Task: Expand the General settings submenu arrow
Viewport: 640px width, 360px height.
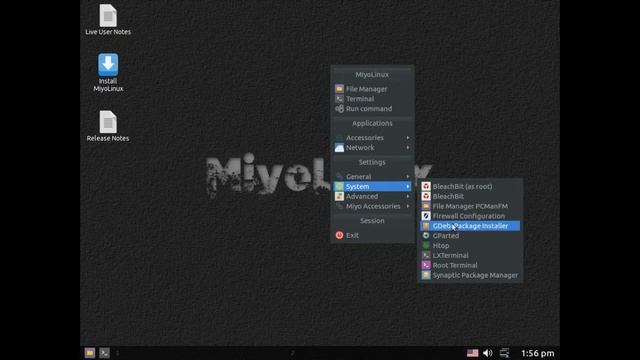Action: click(408, 177)
